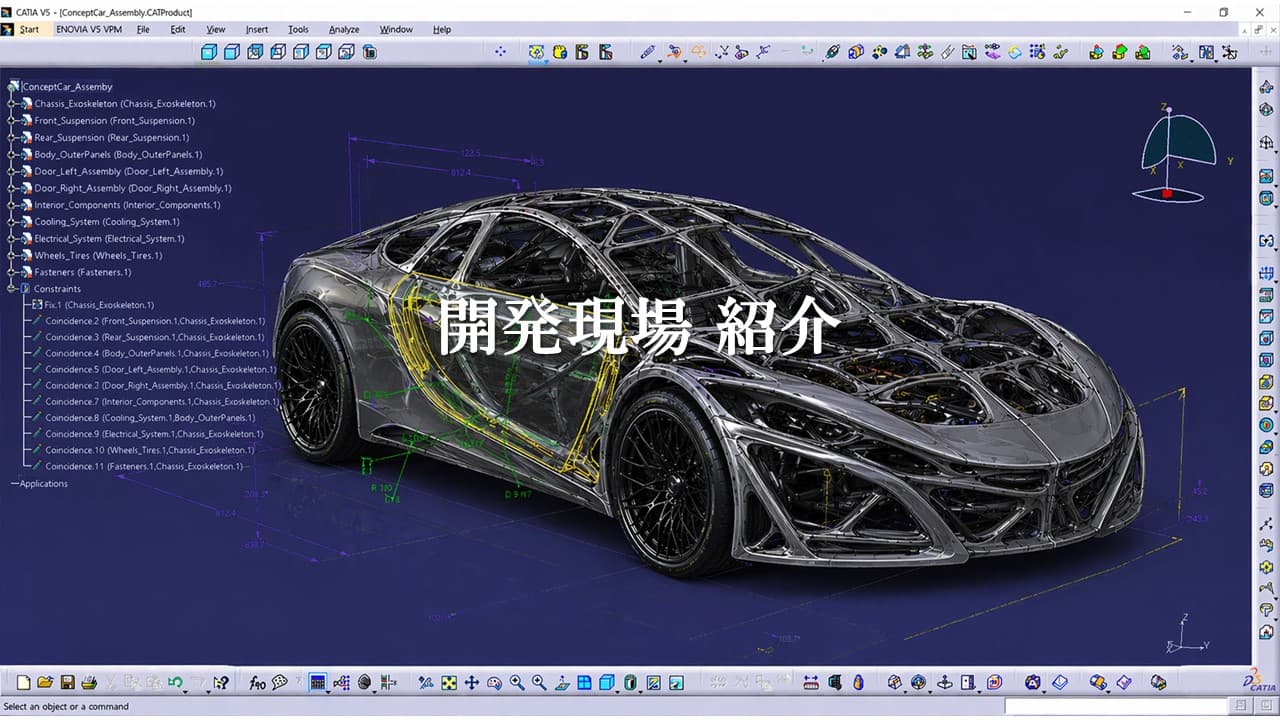Viewport: 1280px width, 720px height.
Task: Open ENOVIA V5 VPM menu
Action: (x=89, y=29)
